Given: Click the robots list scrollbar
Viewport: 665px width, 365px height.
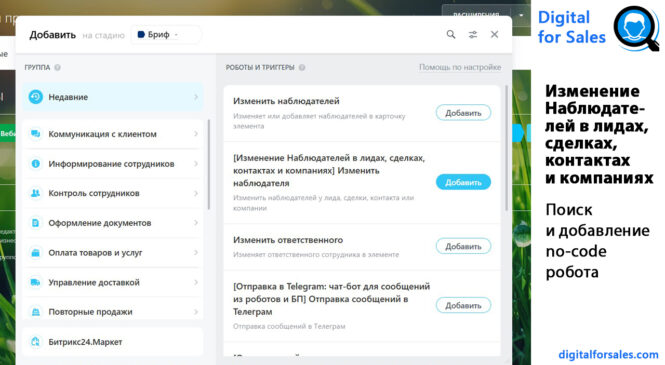Looking at the screenshot, I should [x=506, y=148].
